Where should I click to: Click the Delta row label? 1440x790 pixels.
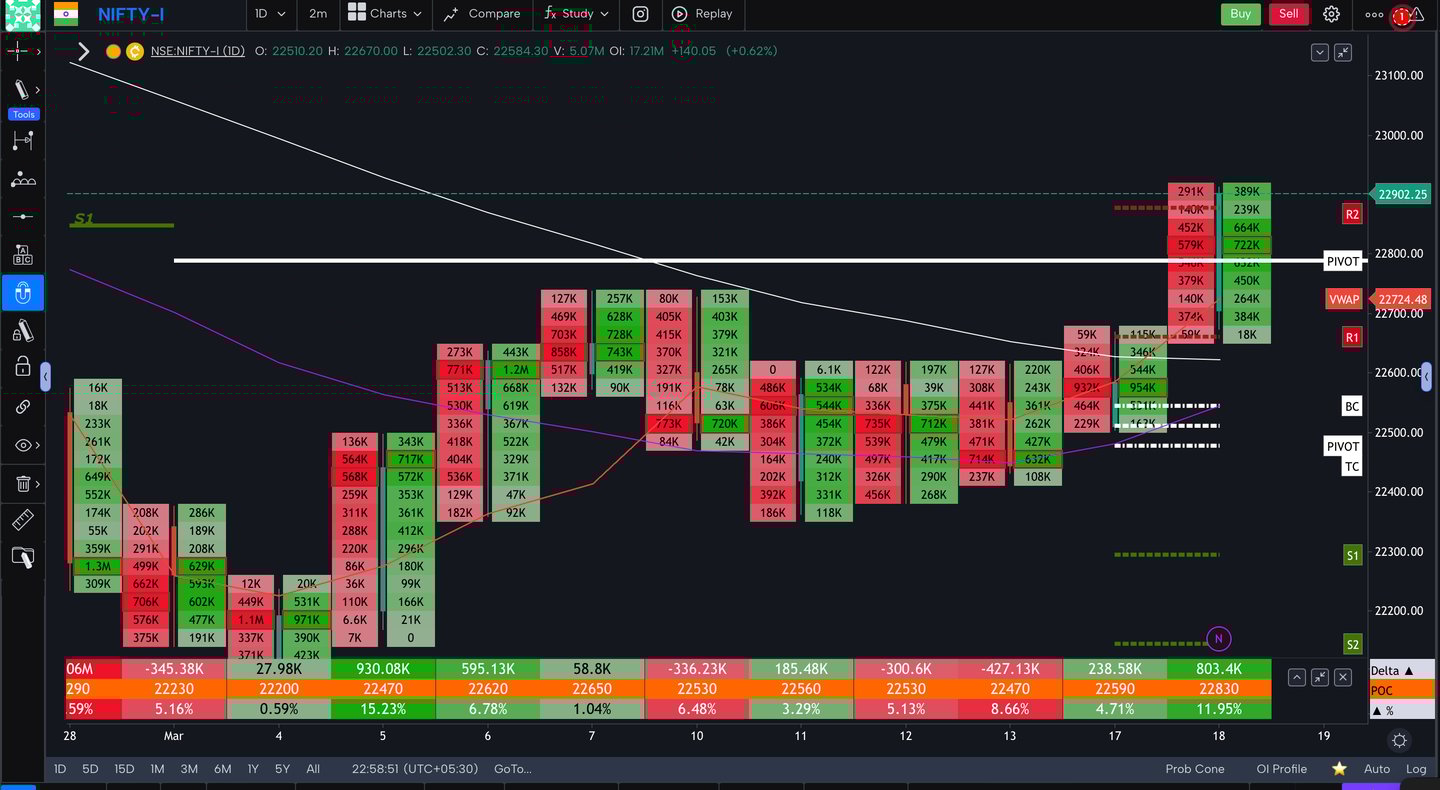[1400, 670]
